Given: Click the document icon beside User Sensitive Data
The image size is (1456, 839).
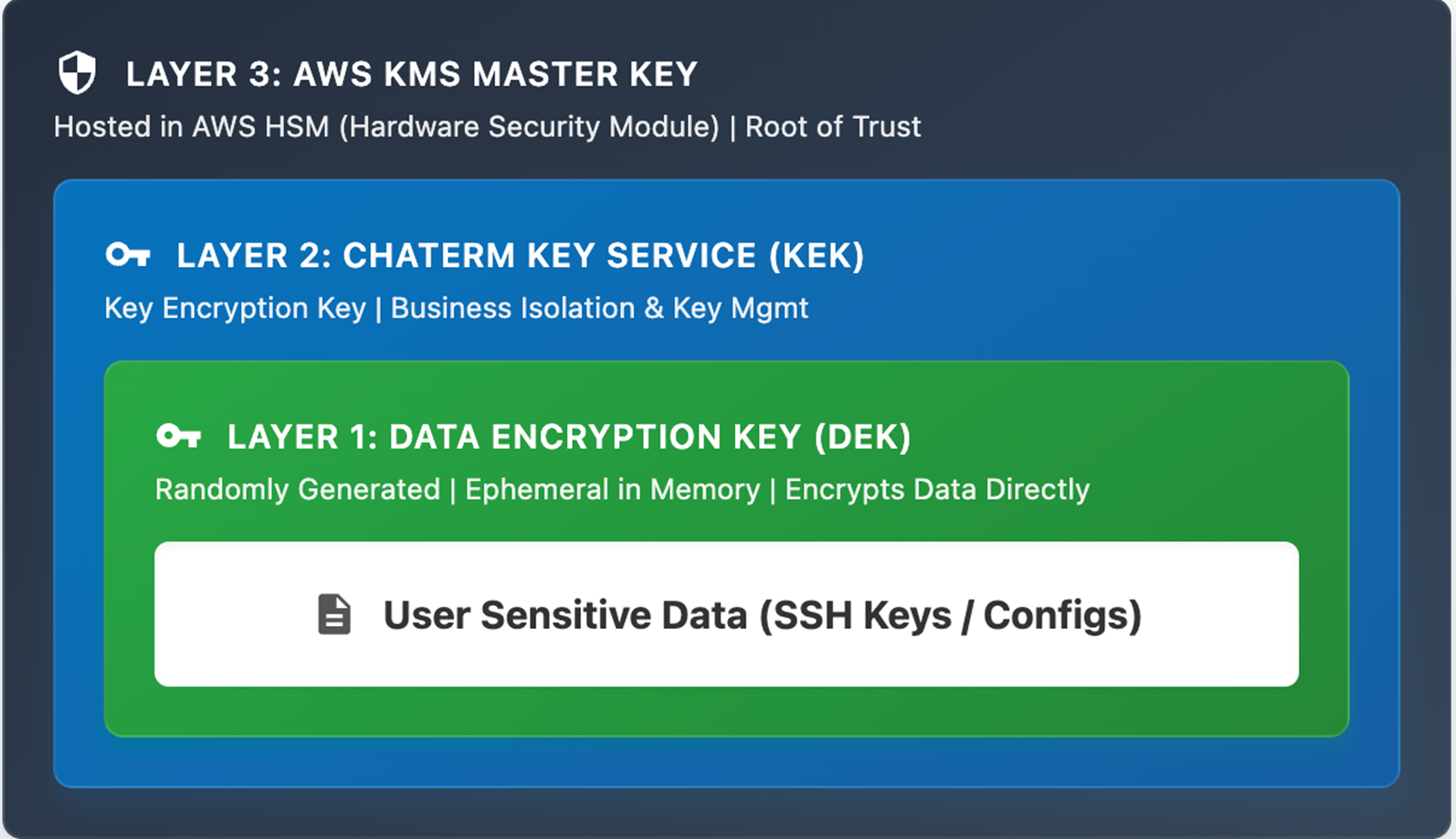Looking at the screenshot, I should pos(334,614).
